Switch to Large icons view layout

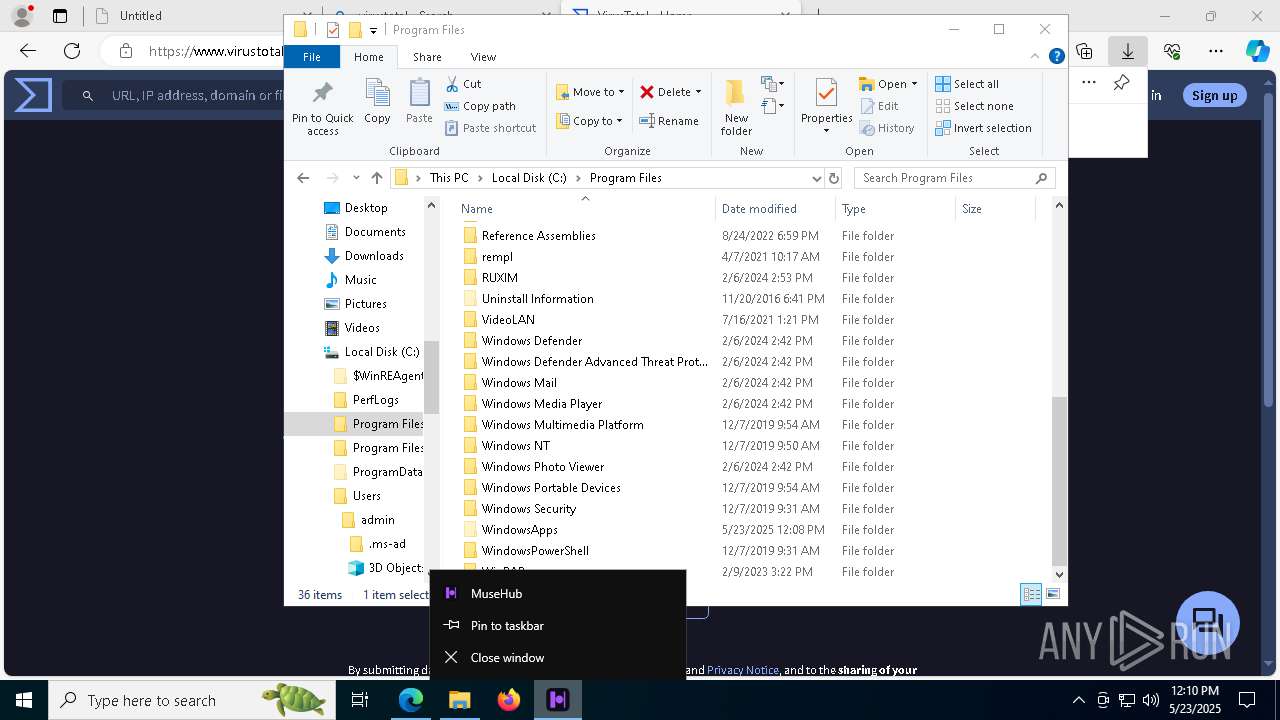pyautogui.click(x=1052, y=594)
